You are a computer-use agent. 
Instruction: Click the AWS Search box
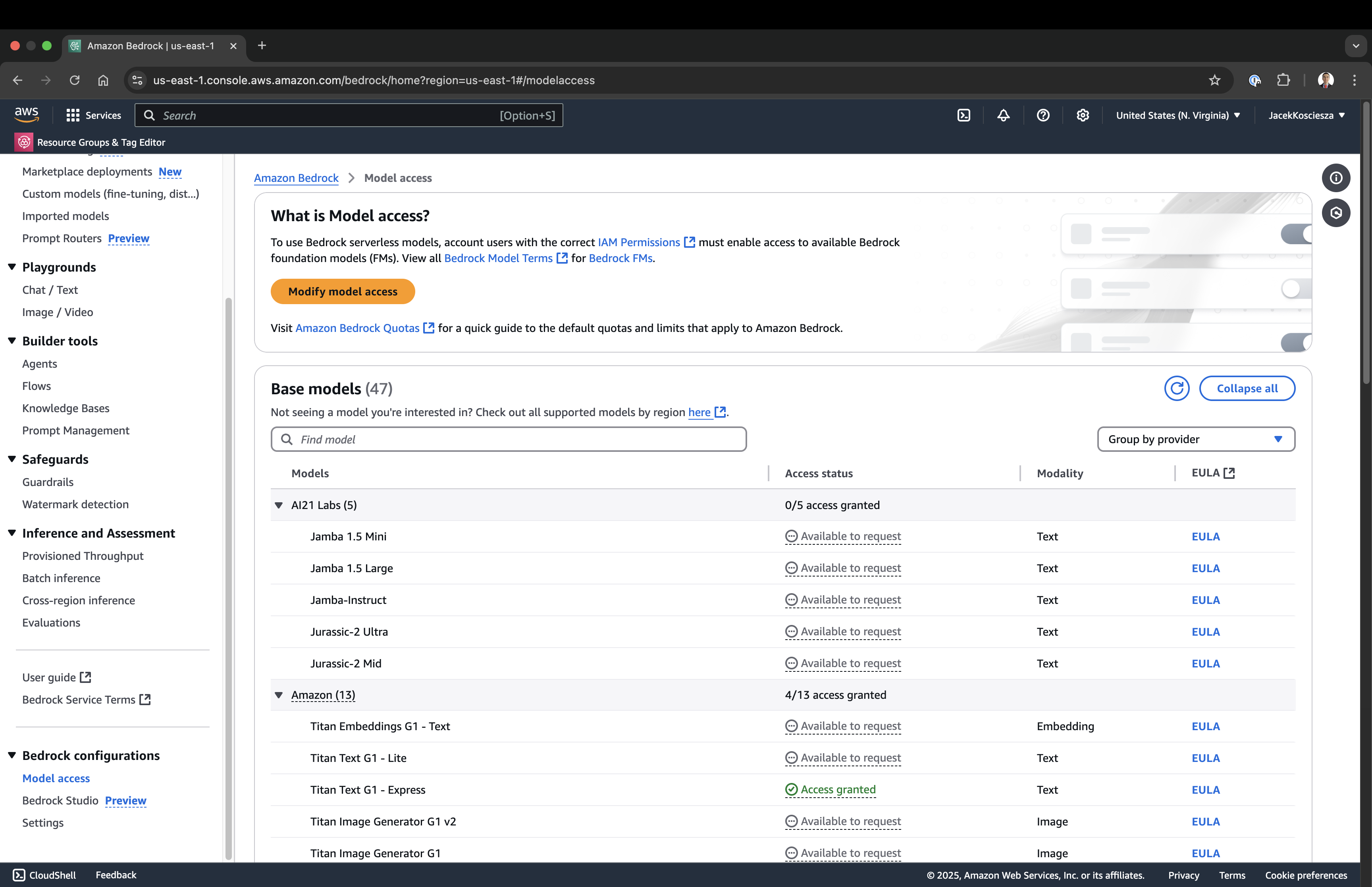pos(349,115)
